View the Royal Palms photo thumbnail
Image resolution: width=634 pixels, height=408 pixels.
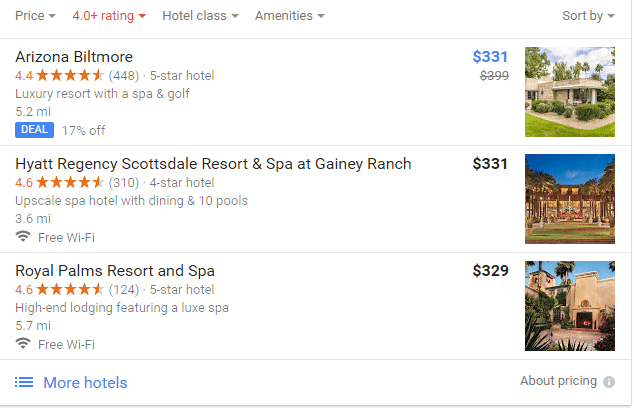coord(570,306)
